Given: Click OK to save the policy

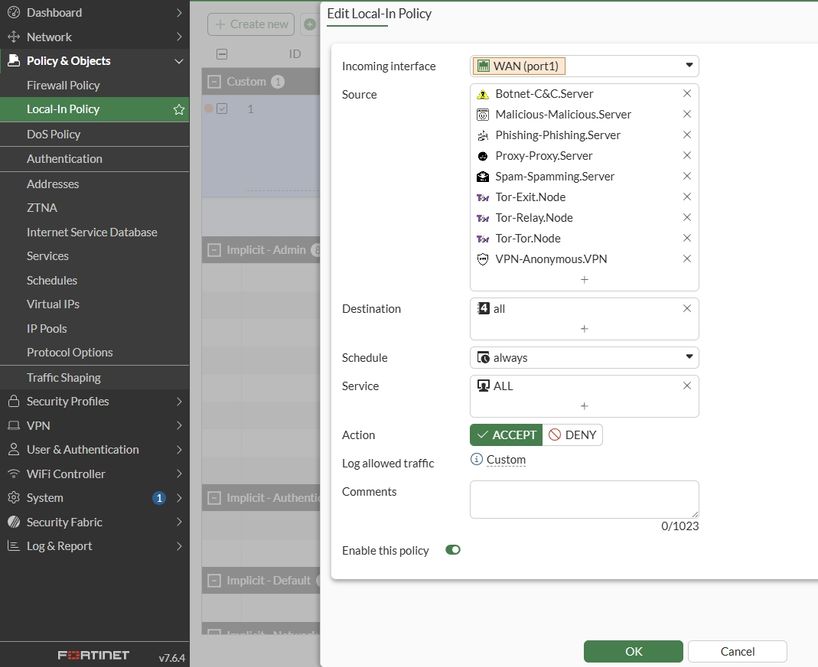Looking at the screenshot, I should [x=633, y=651].
